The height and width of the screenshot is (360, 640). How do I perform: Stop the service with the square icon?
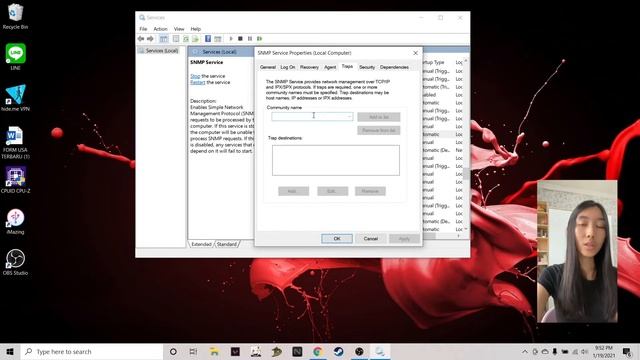(240, 38)
